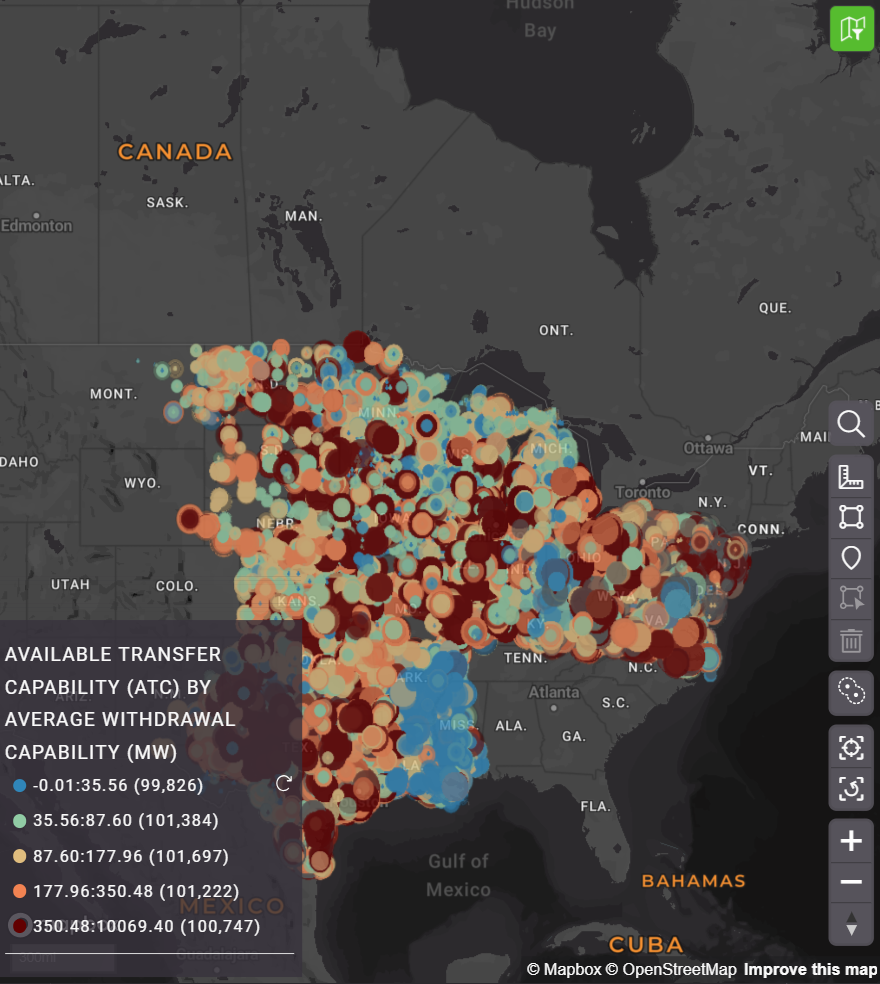Toggle the tan 87.60:177.96 legend class
880x984 pixels.
(19, 856)
